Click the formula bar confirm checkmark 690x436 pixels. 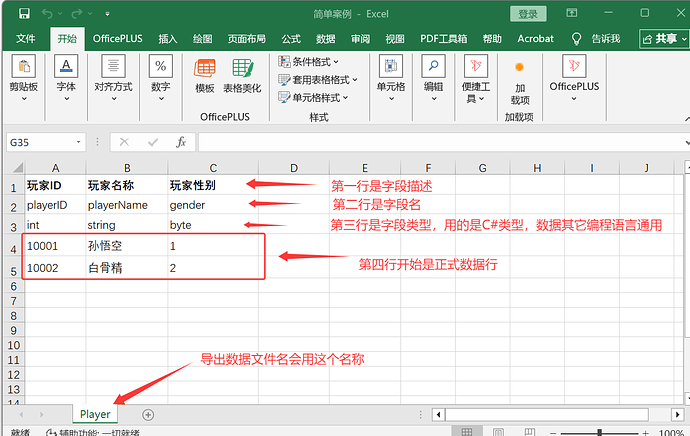pos(153,142)
